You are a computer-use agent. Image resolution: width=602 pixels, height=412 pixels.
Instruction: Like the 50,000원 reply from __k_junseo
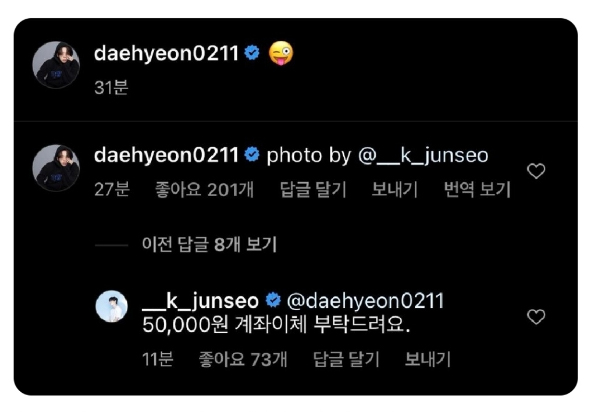click(x=536, y=317)
